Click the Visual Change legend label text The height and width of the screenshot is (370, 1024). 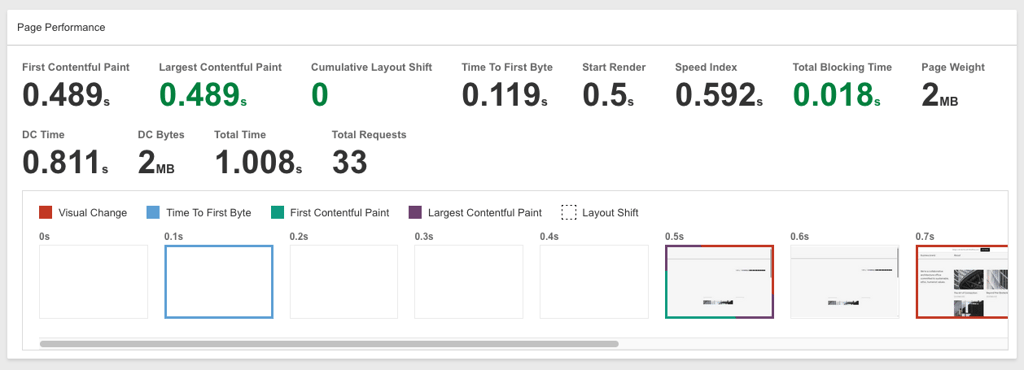click(x=93, y=213)
